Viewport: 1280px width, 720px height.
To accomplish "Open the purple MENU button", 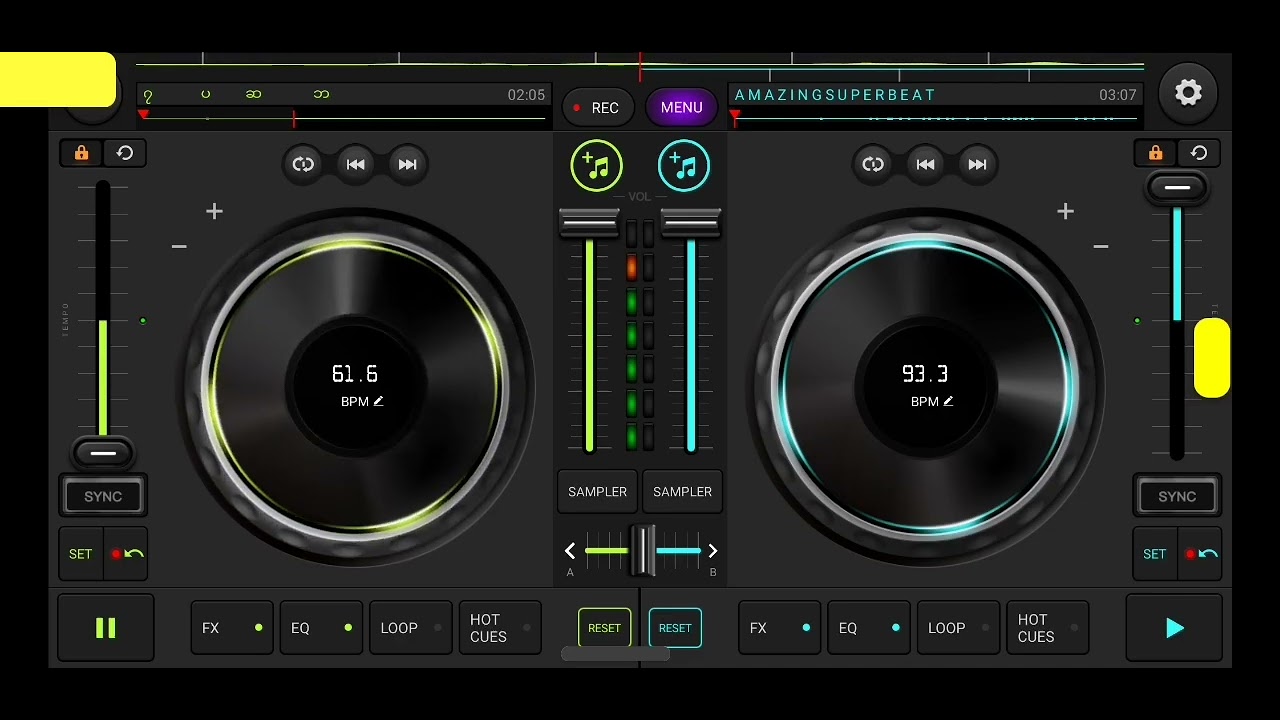I will 681,108.
